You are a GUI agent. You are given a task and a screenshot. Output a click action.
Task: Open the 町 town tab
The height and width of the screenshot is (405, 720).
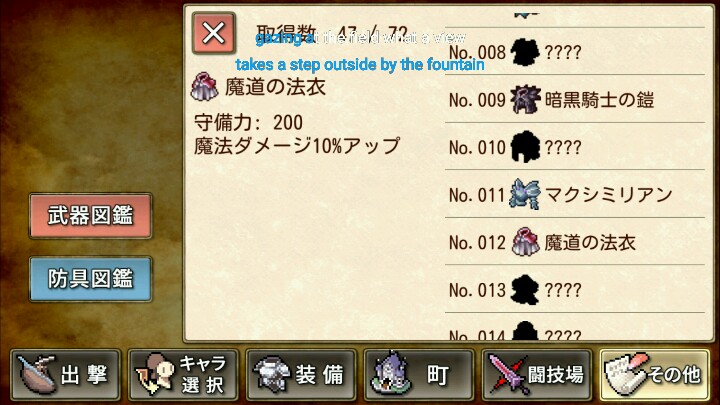(419, 375)
